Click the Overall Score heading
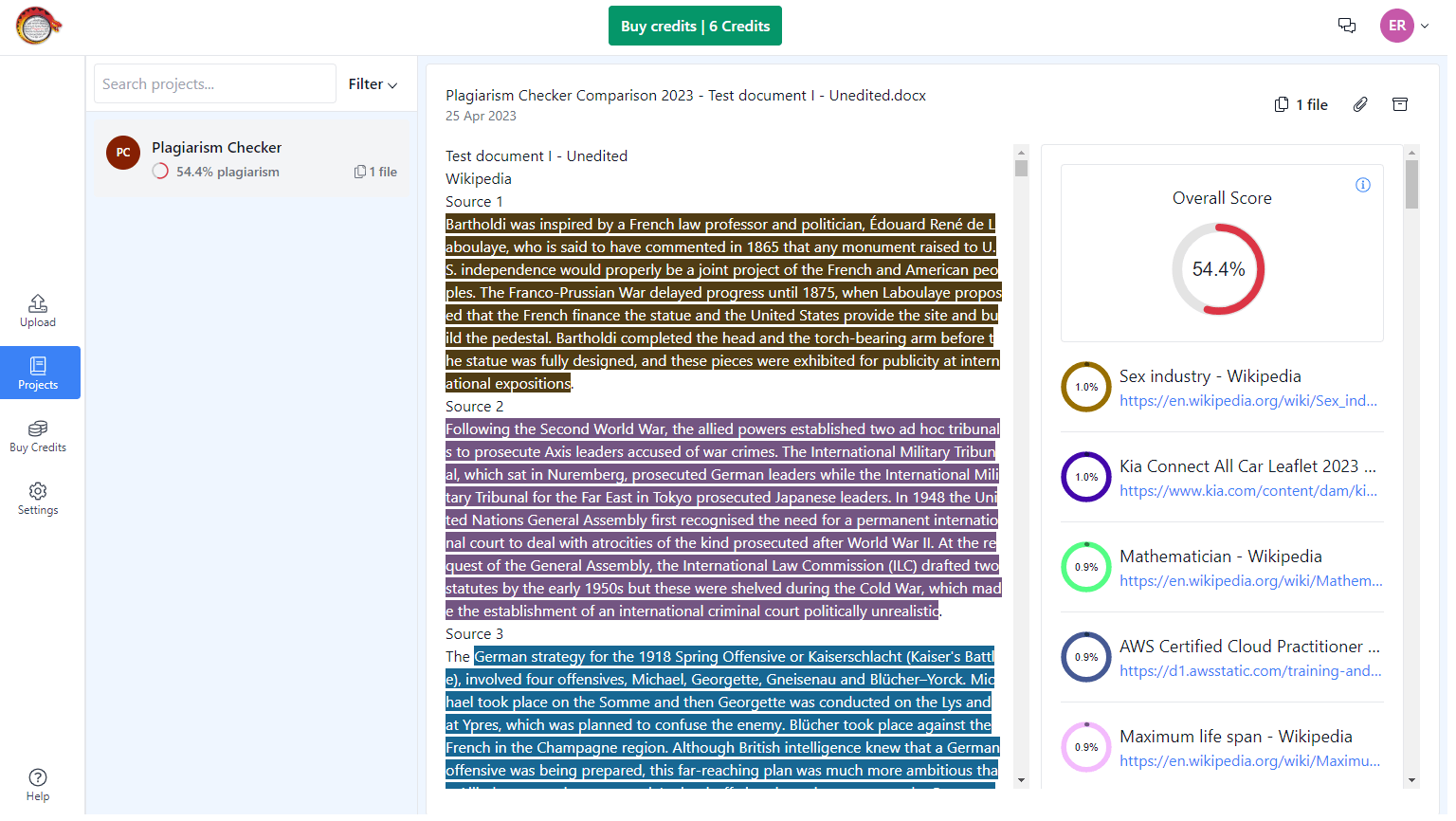Viewport: 1456px width, 821px height. pyautogui.click(x=1222, y=198)
